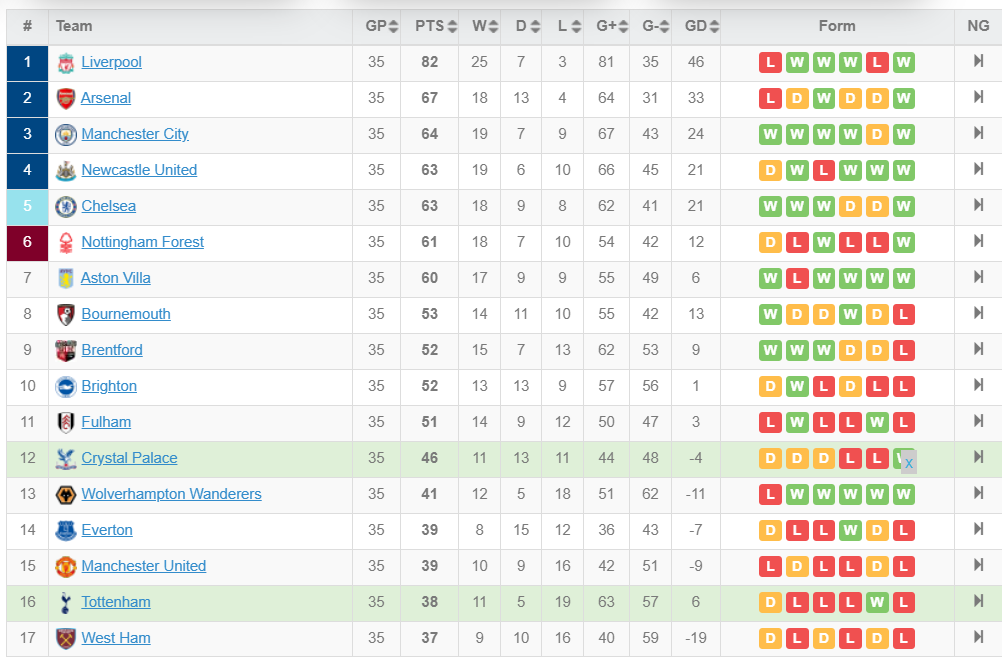Click Aston Villa's last form W badge
Viewport: 1002px width, 657px height.
[x=903, y=279]
